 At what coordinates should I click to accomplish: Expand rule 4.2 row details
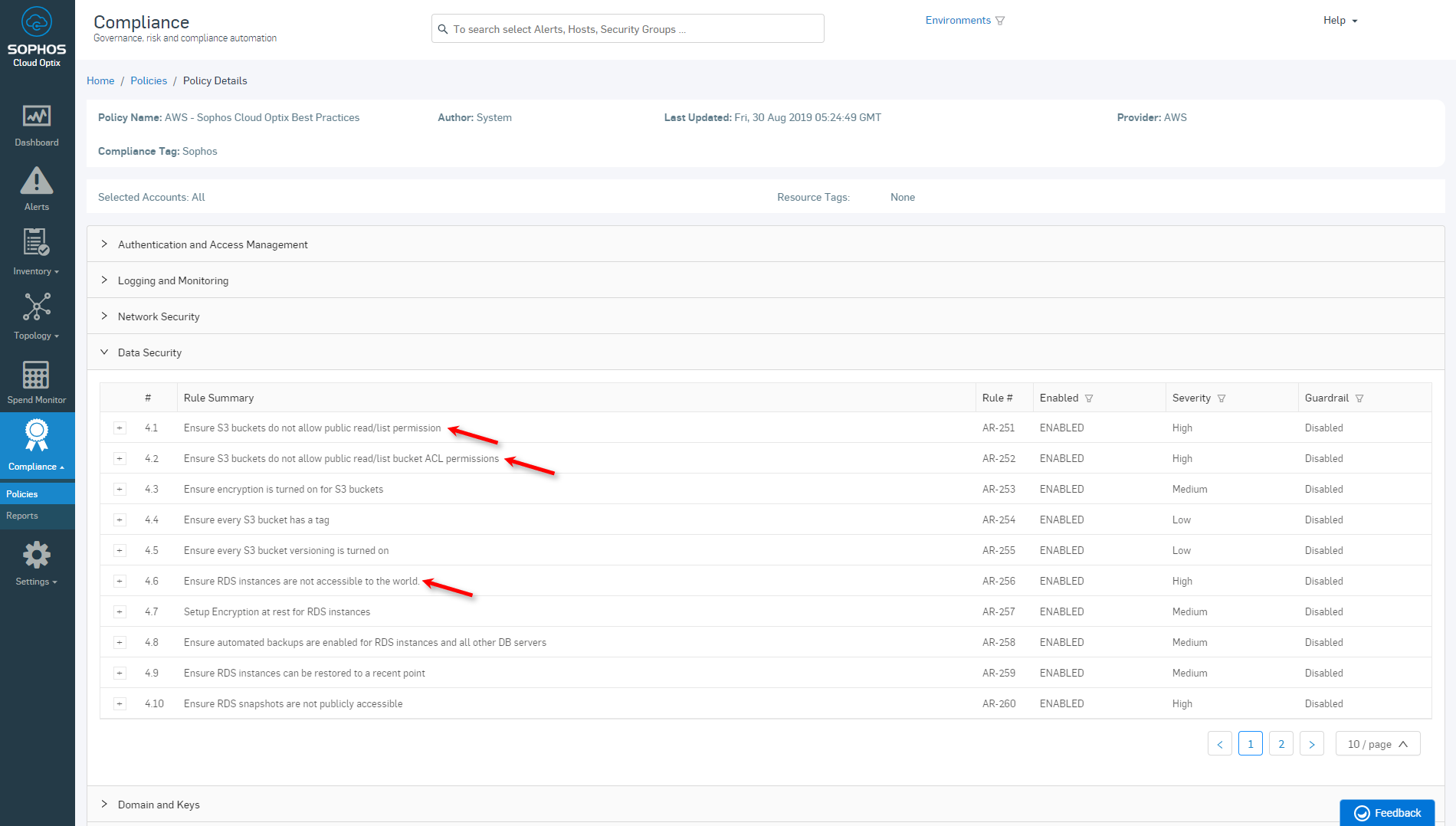(x=120, y=459)
